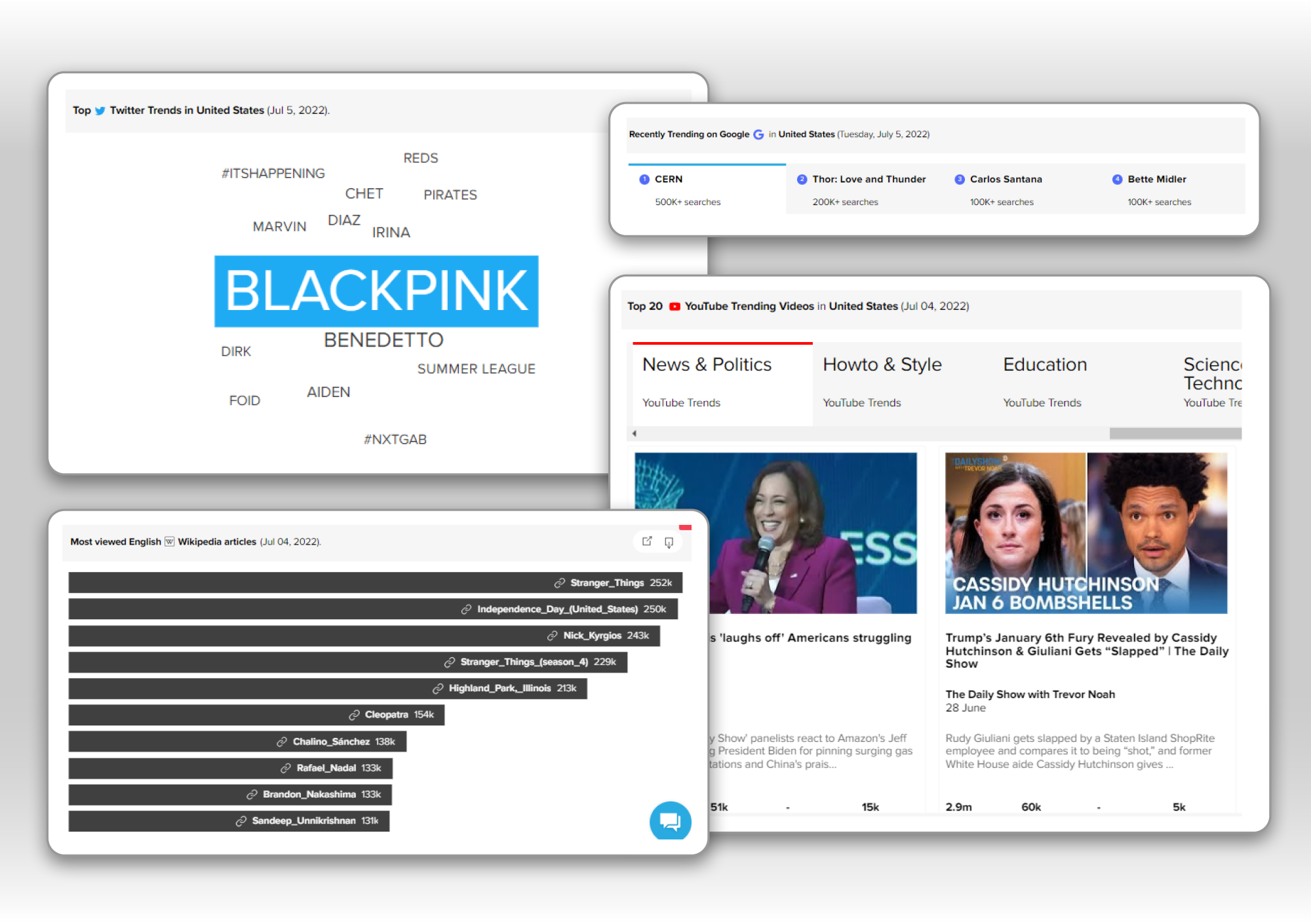Click the DIRK trend word

pos(236,352)
